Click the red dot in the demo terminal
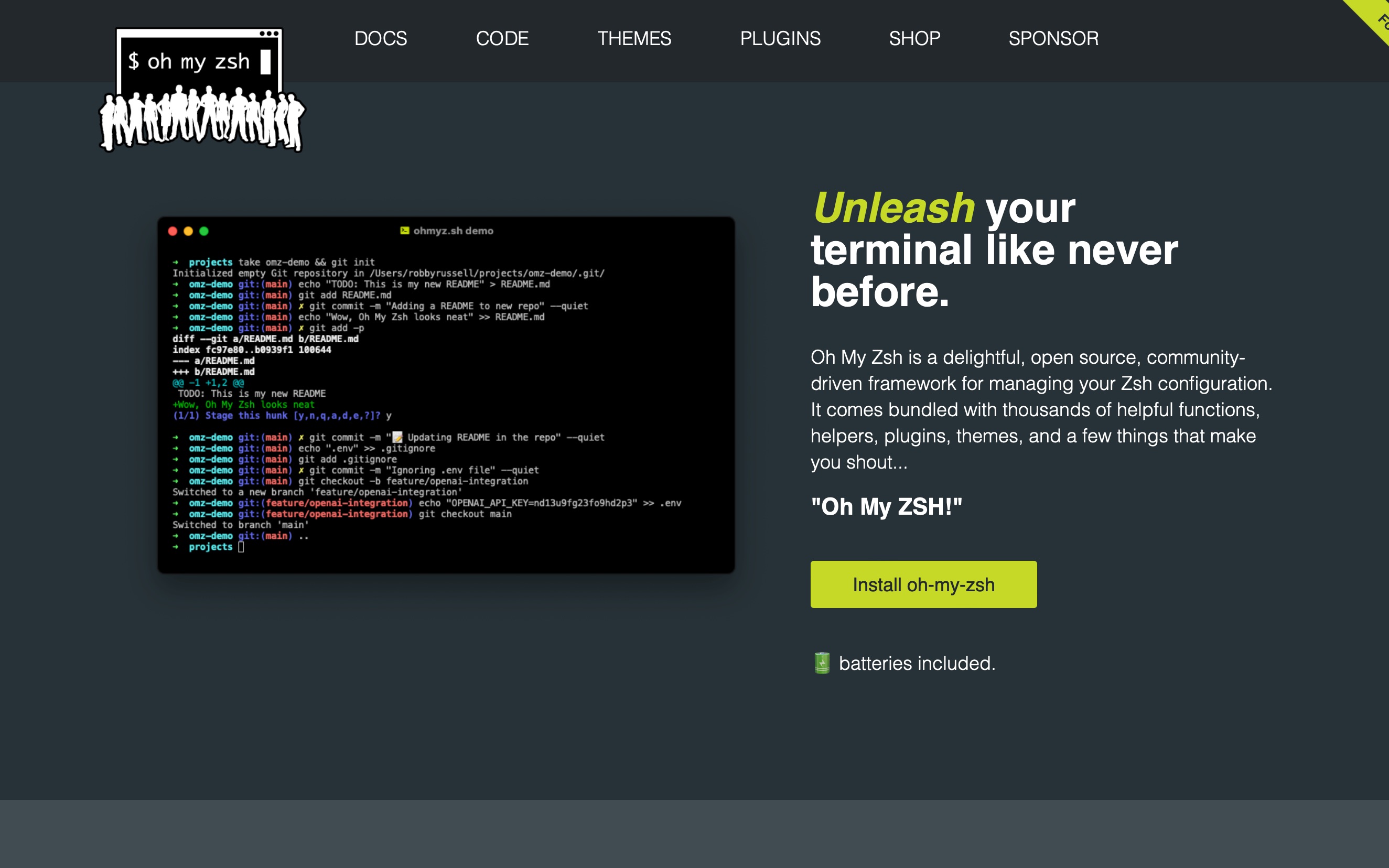The height and width of the screenshot is (868, 1389). (173, 231)
